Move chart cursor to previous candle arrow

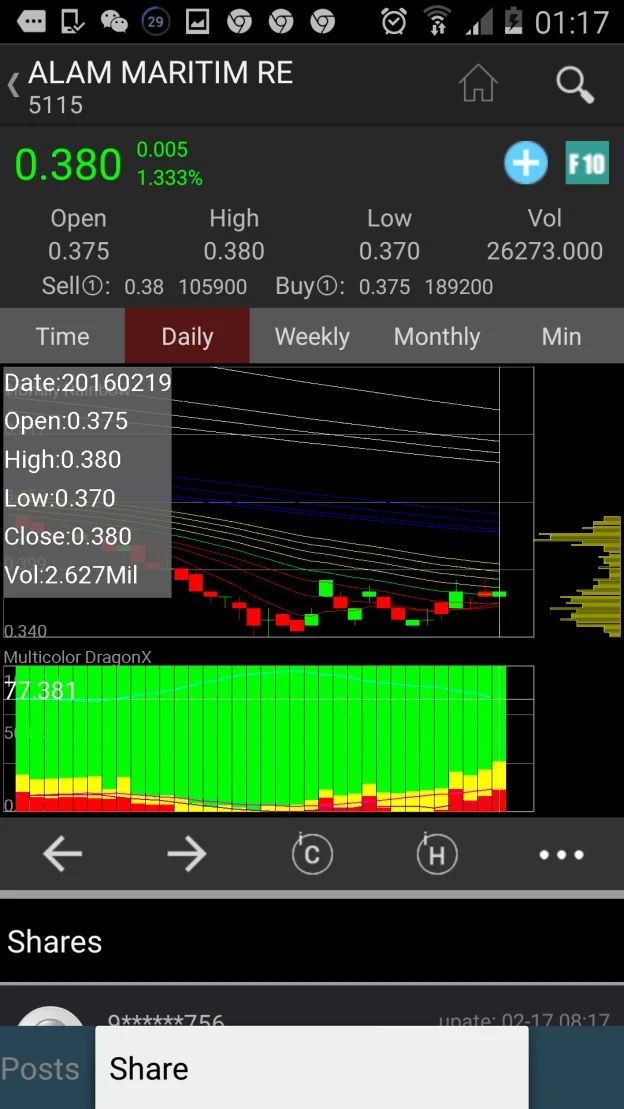[x=62, y=854]
